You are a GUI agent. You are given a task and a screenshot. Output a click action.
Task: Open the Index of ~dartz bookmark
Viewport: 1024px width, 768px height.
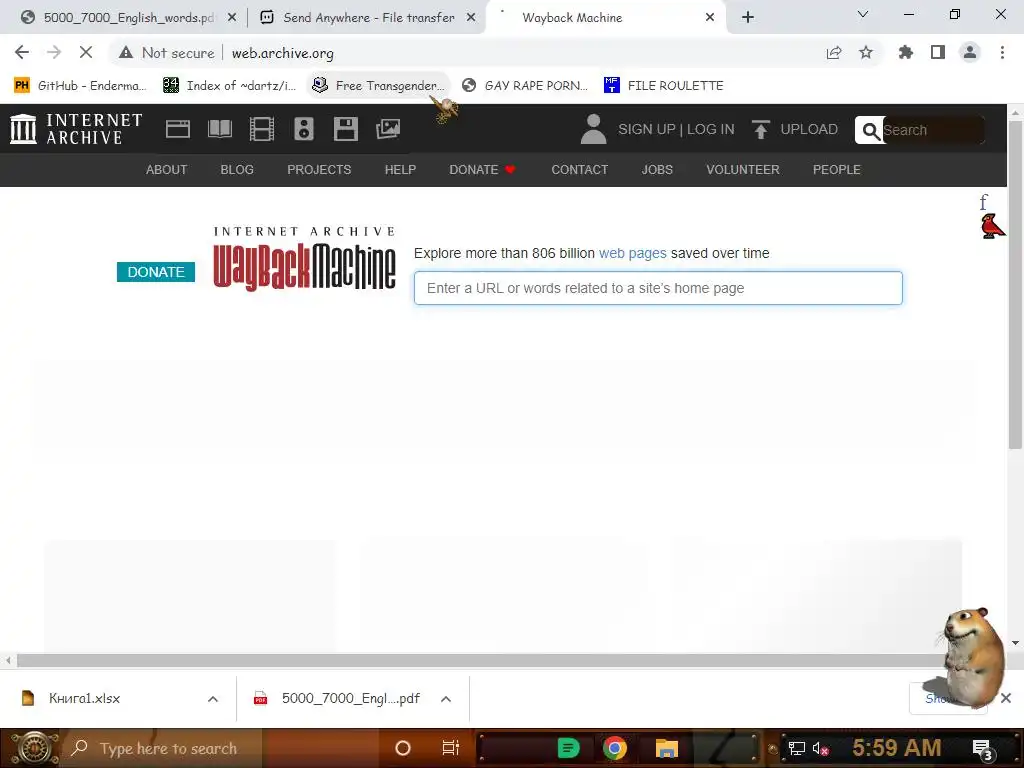click(230, 86)
